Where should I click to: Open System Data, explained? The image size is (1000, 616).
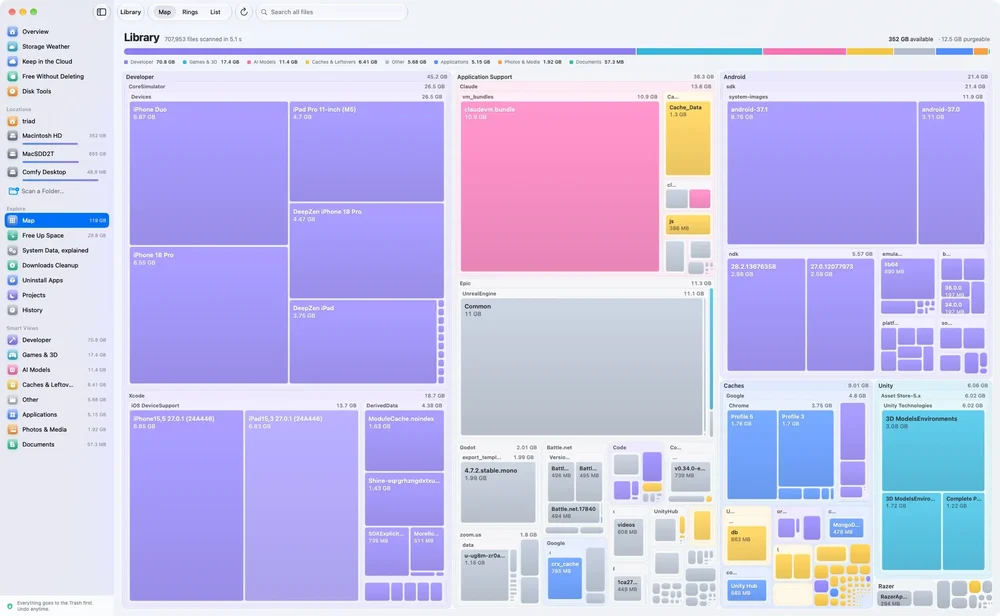point(57,250)
